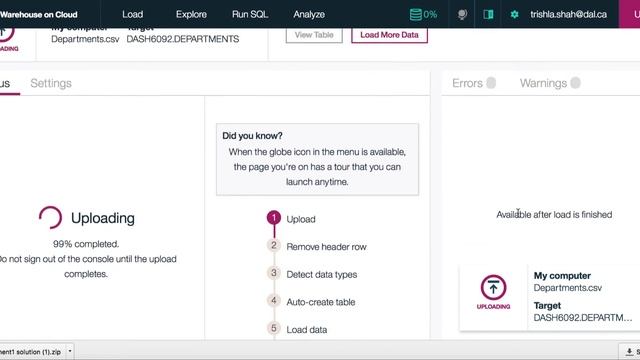
Task: Click the database storage usage icon
Action: pos(416,14)
